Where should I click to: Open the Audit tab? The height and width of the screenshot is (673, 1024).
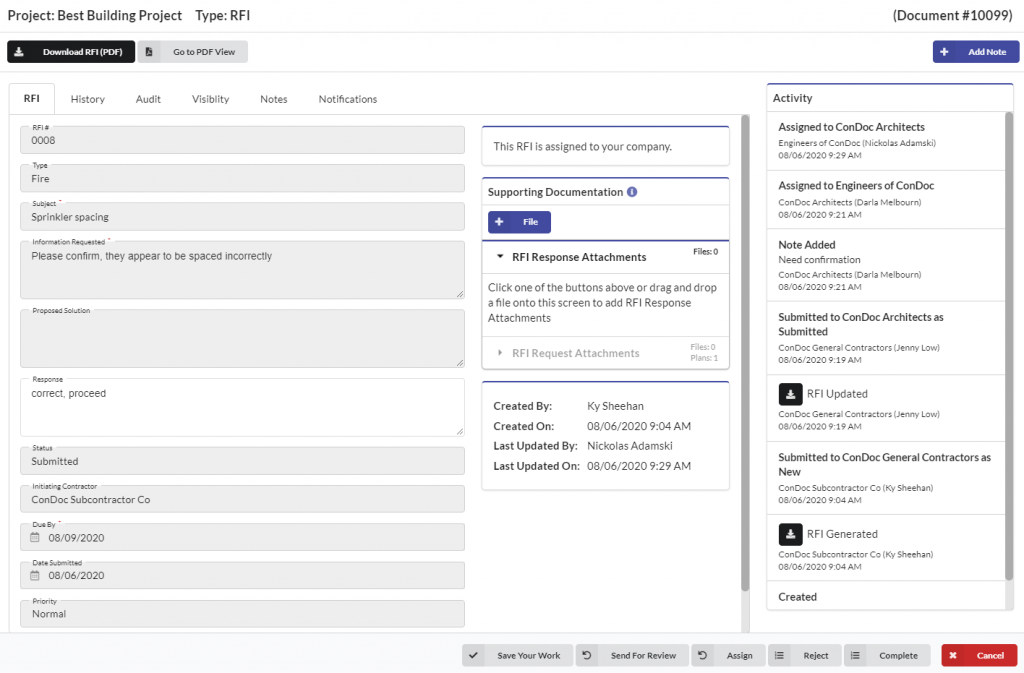(x=148, y=99)
